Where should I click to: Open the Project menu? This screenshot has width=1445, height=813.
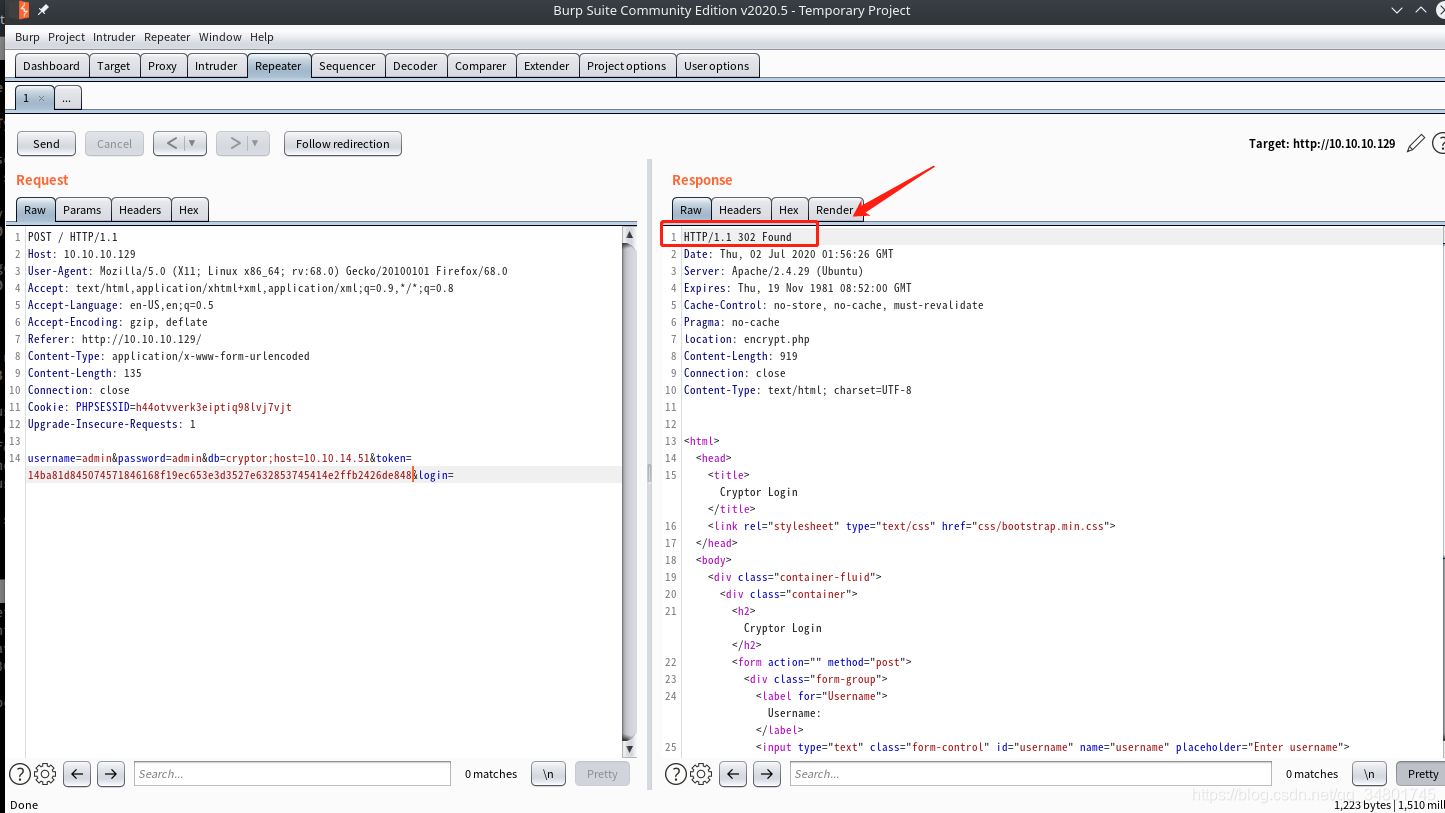coord(67,37)
